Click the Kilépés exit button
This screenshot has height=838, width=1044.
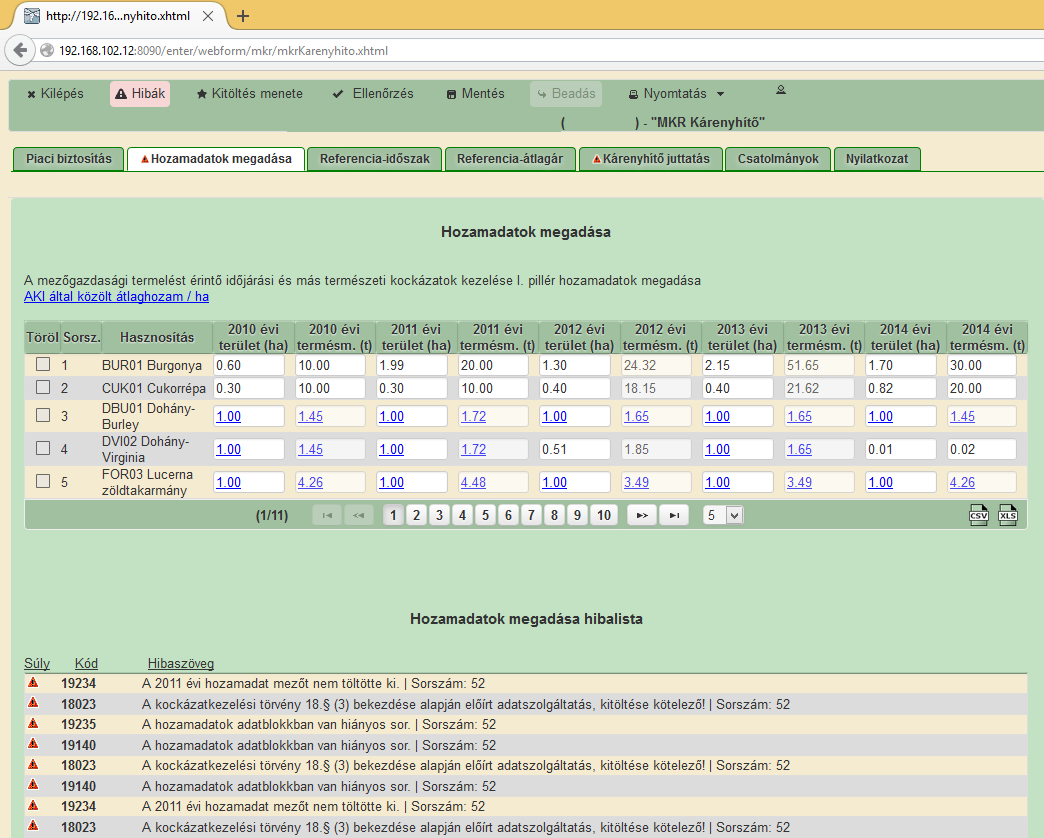[x=55, y=94]
